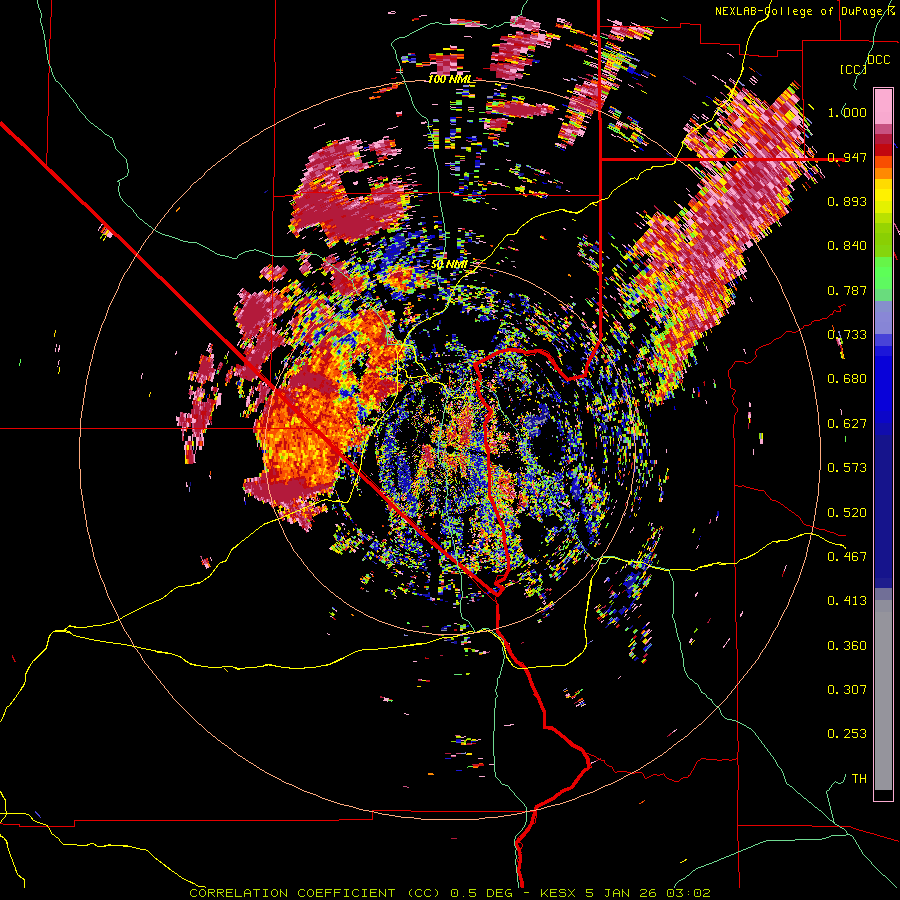Select the 0.680 scale value label

click(847, 379)
